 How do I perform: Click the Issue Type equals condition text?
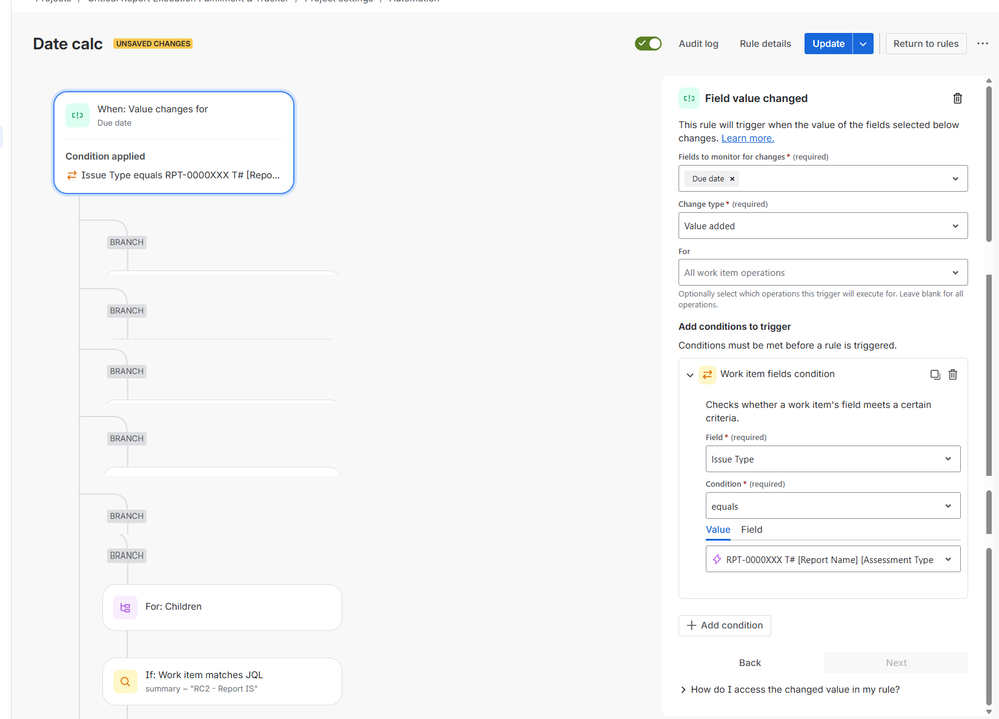180,175
